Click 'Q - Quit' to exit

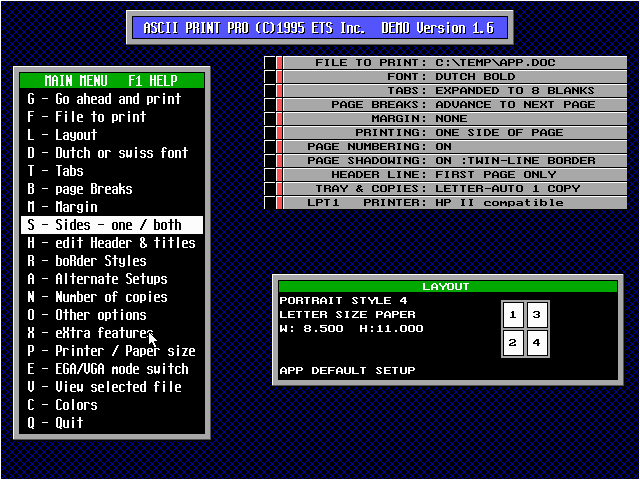coord(112,423)
